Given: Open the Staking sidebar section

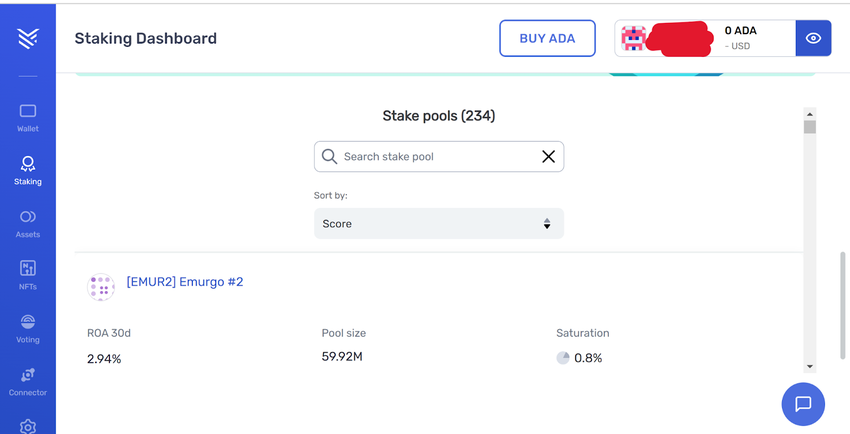Looking at the screenshot, I should point(28,169).
